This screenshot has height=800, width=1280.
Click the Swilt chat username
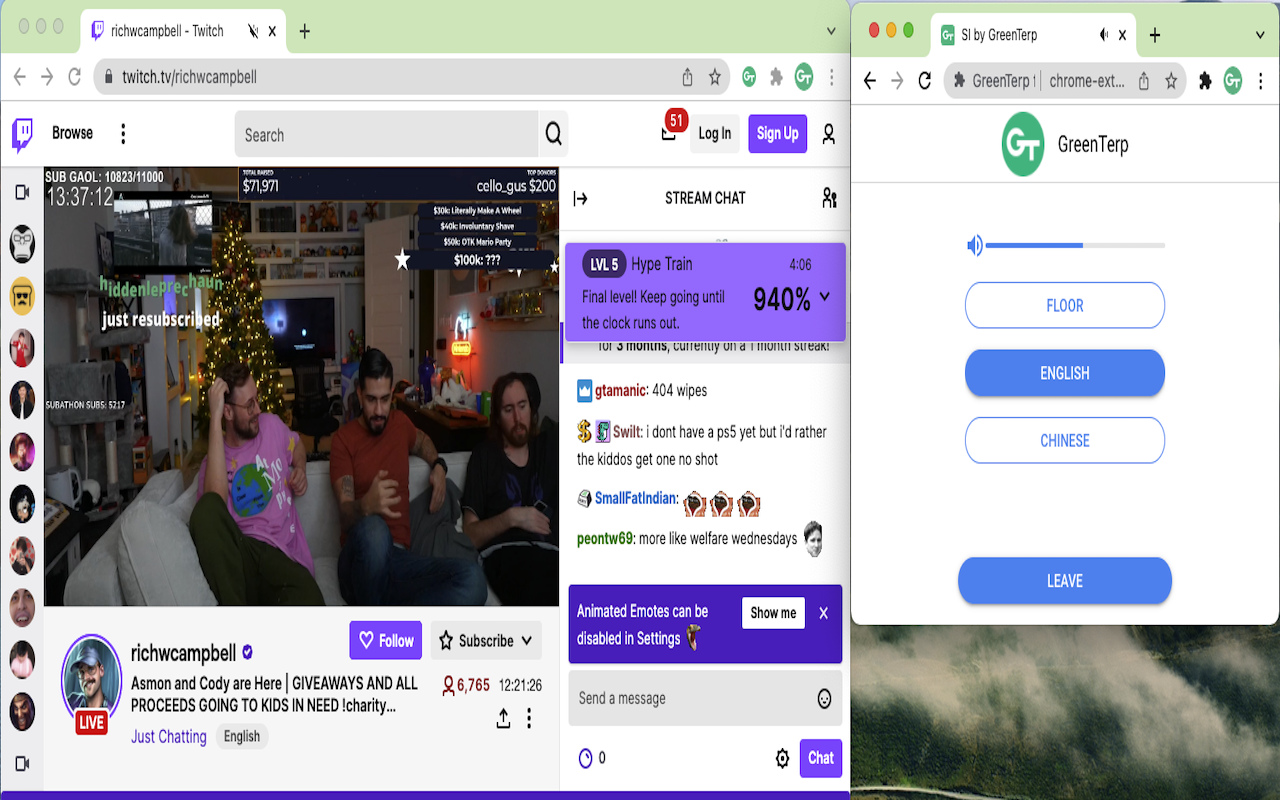627,432
